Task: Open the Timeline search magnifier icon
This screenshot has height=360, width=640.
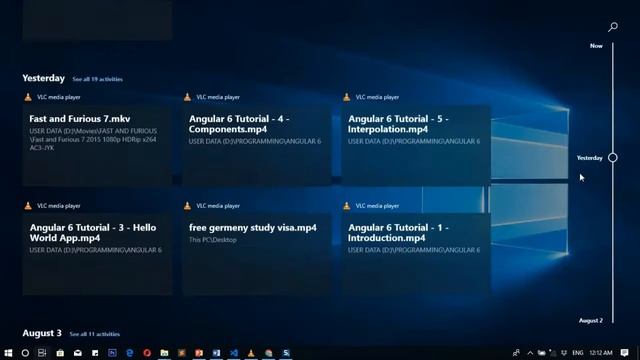Action: coord(613,27)
